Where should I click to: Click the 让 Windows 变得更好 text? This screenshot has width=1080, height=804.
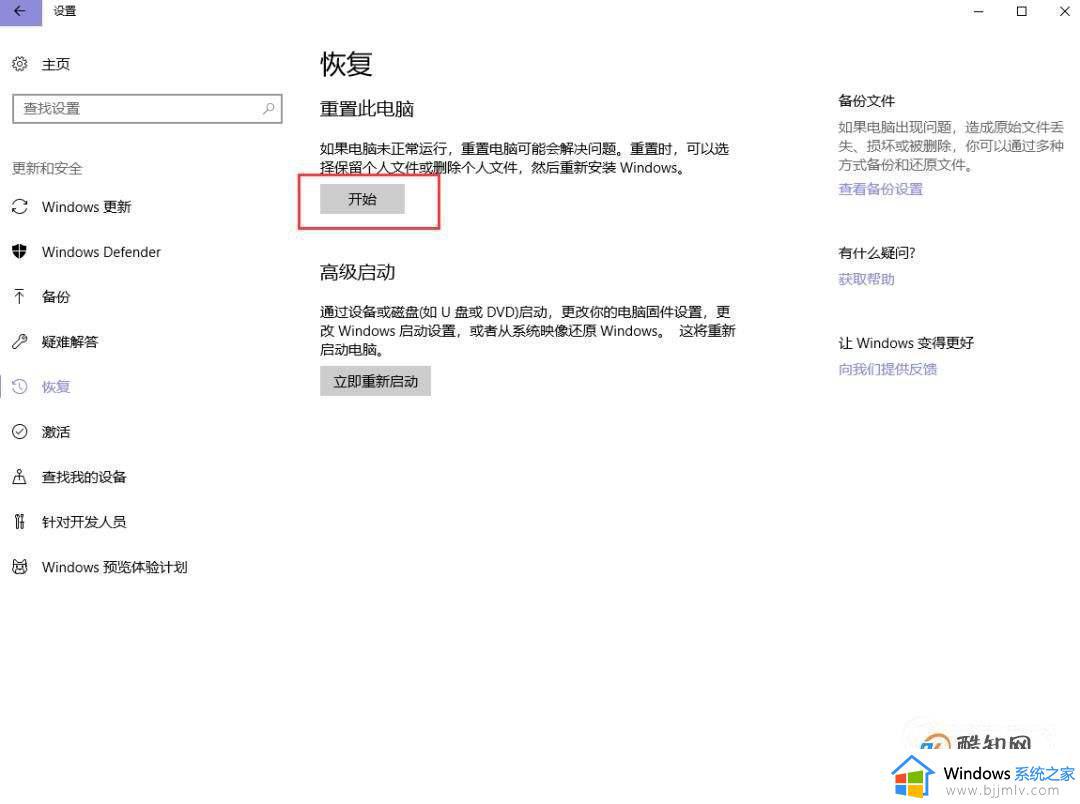click(x=906, y=343)
